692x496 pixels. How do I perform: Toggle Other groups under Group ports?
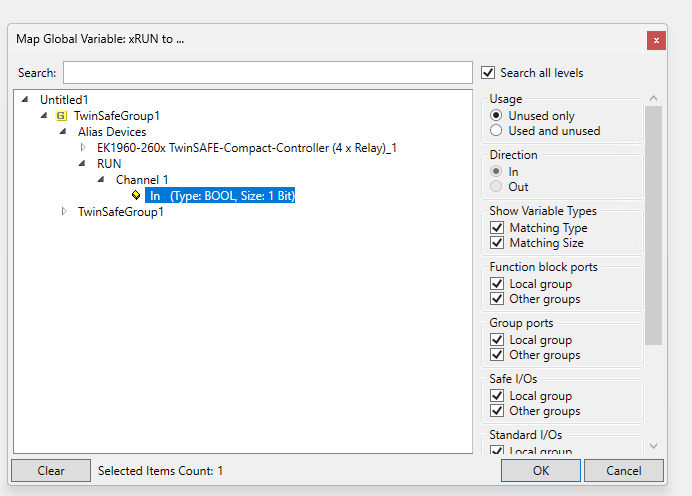[x=497, y=355]
